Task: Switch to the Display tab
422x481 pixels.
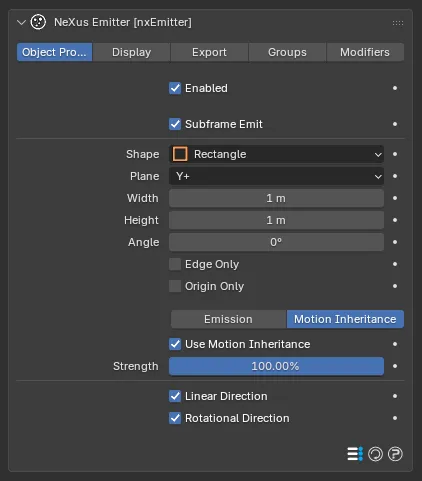Action: (x=131, y=52)
